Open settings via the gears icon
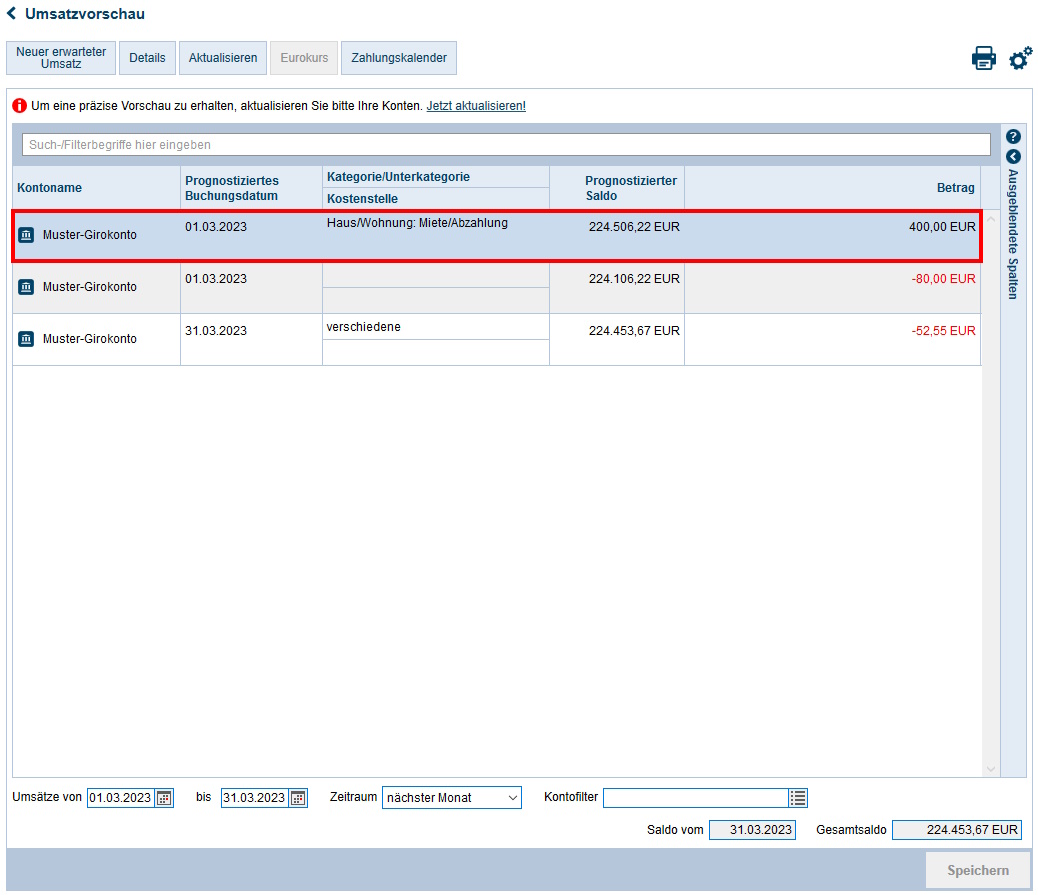1038x895 pixels. click(1020, 58)
